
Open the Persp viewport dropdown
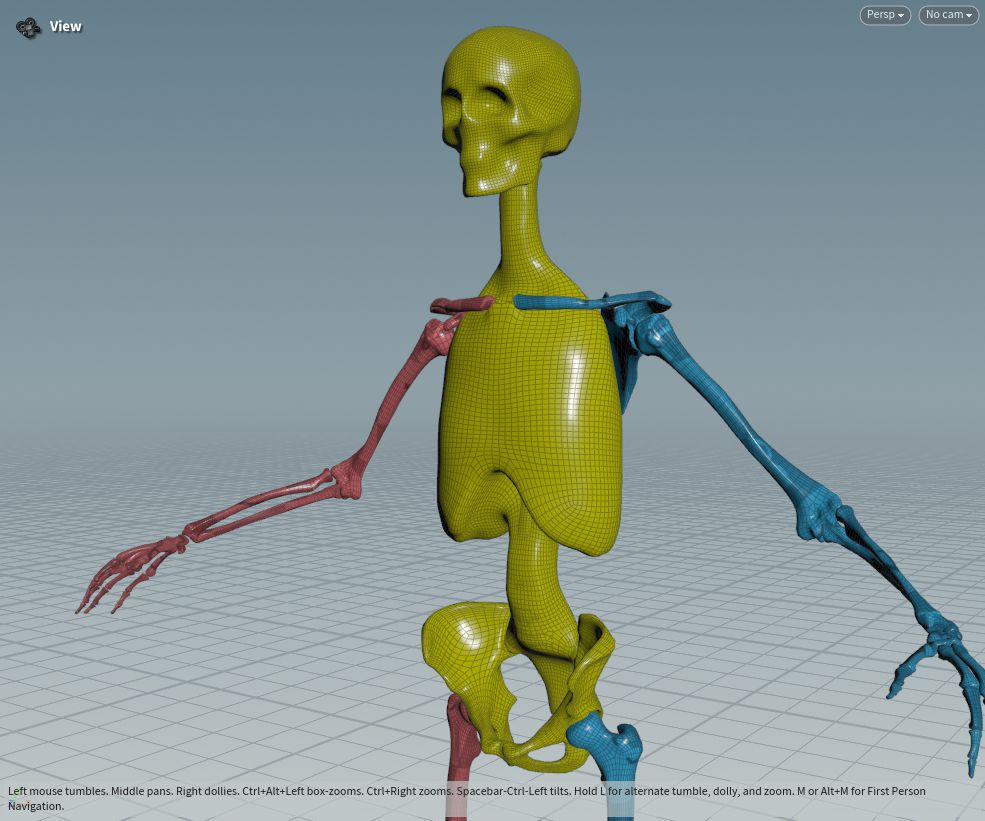point(885,15)
